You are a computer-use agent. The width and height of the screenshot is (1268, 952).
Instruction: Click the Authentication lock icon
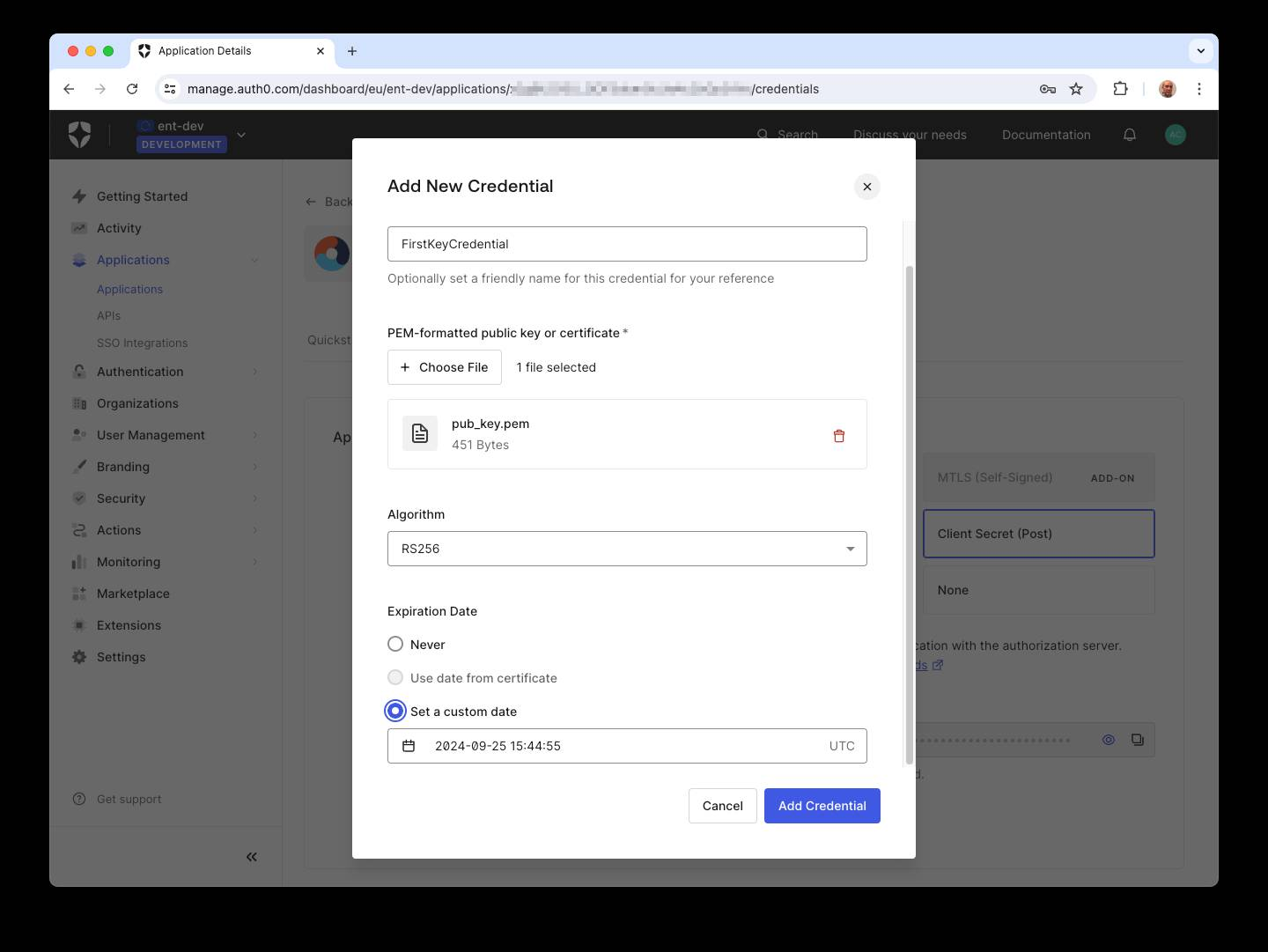pyautogui.click(x=79, y=372)
